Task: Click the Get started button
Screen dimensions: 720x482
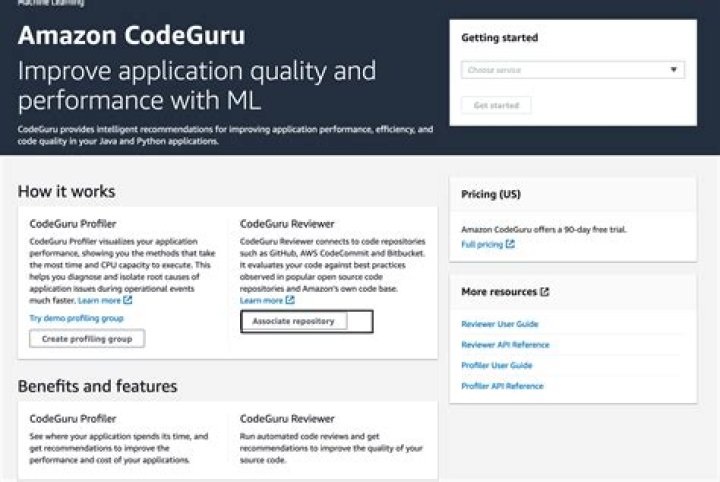Action: point(496,105)
